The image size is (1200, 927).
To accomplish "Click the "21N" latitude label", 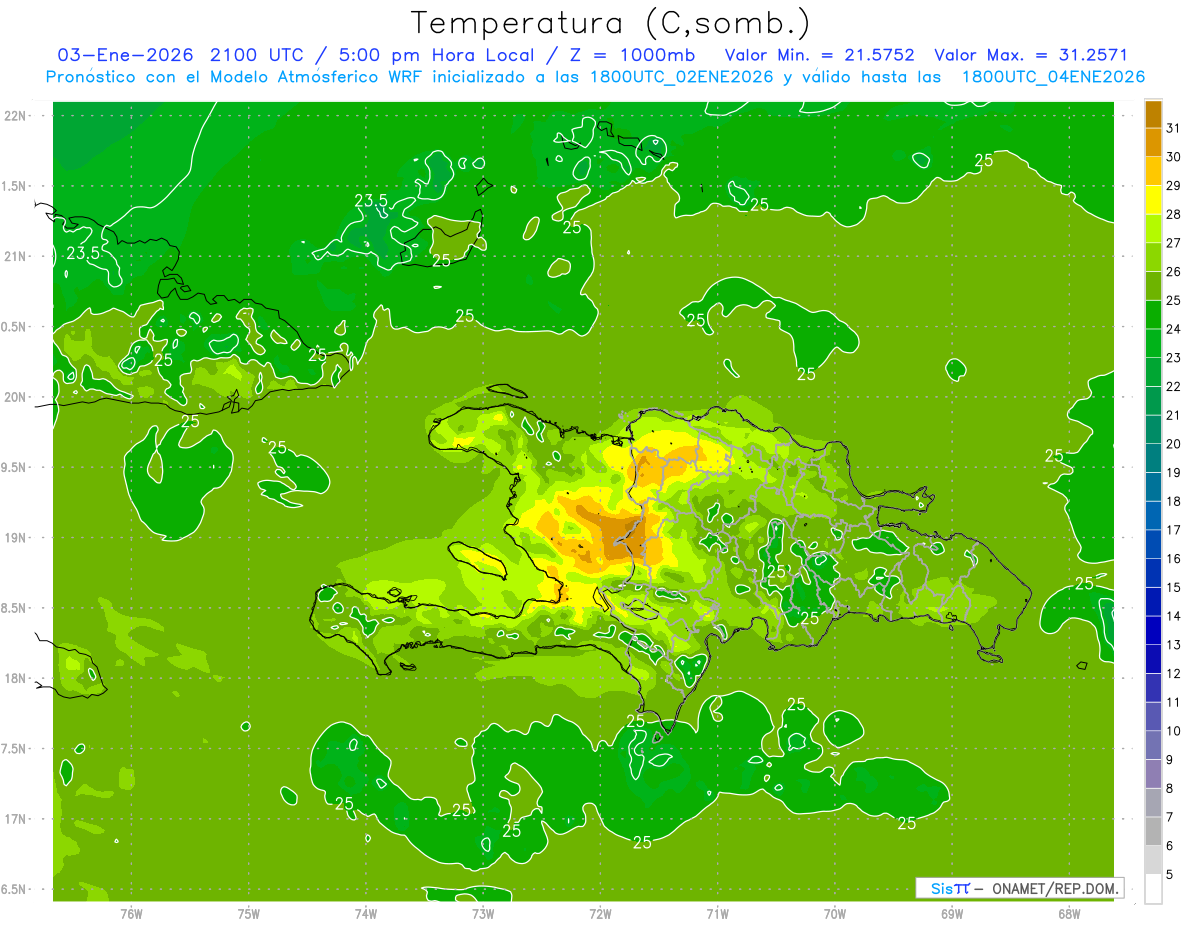I will [16, 256].
